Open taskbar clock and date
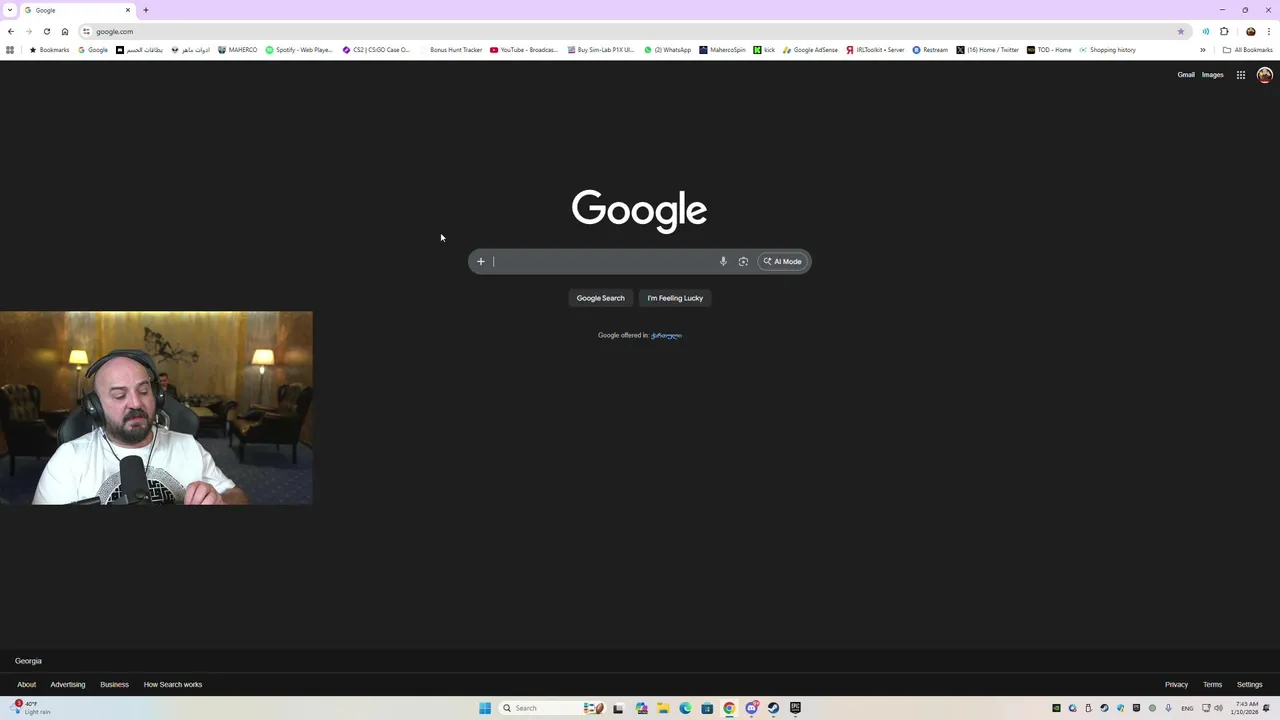Viewport: 1280px width, 720px height. coord(1245,708)
